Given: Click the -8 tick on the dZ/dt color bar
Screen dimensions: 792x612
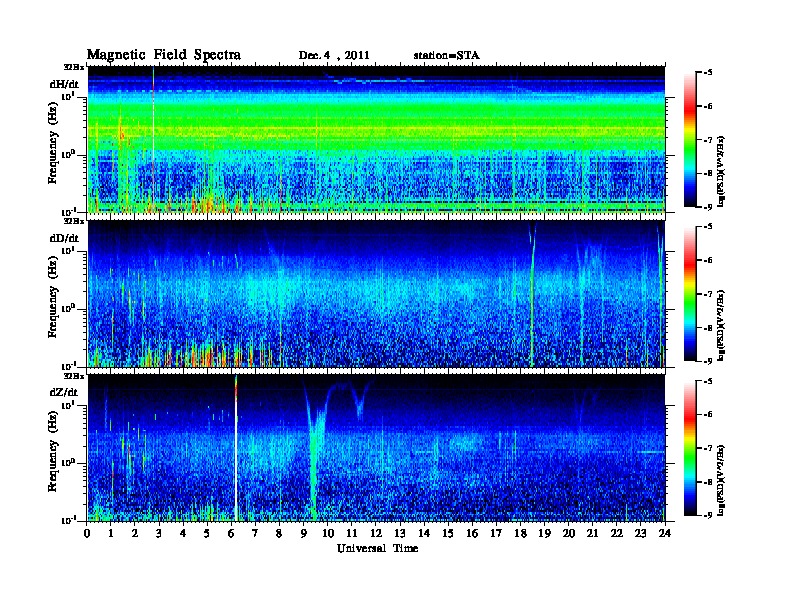Looking at the screenshot, I should 708,482.
